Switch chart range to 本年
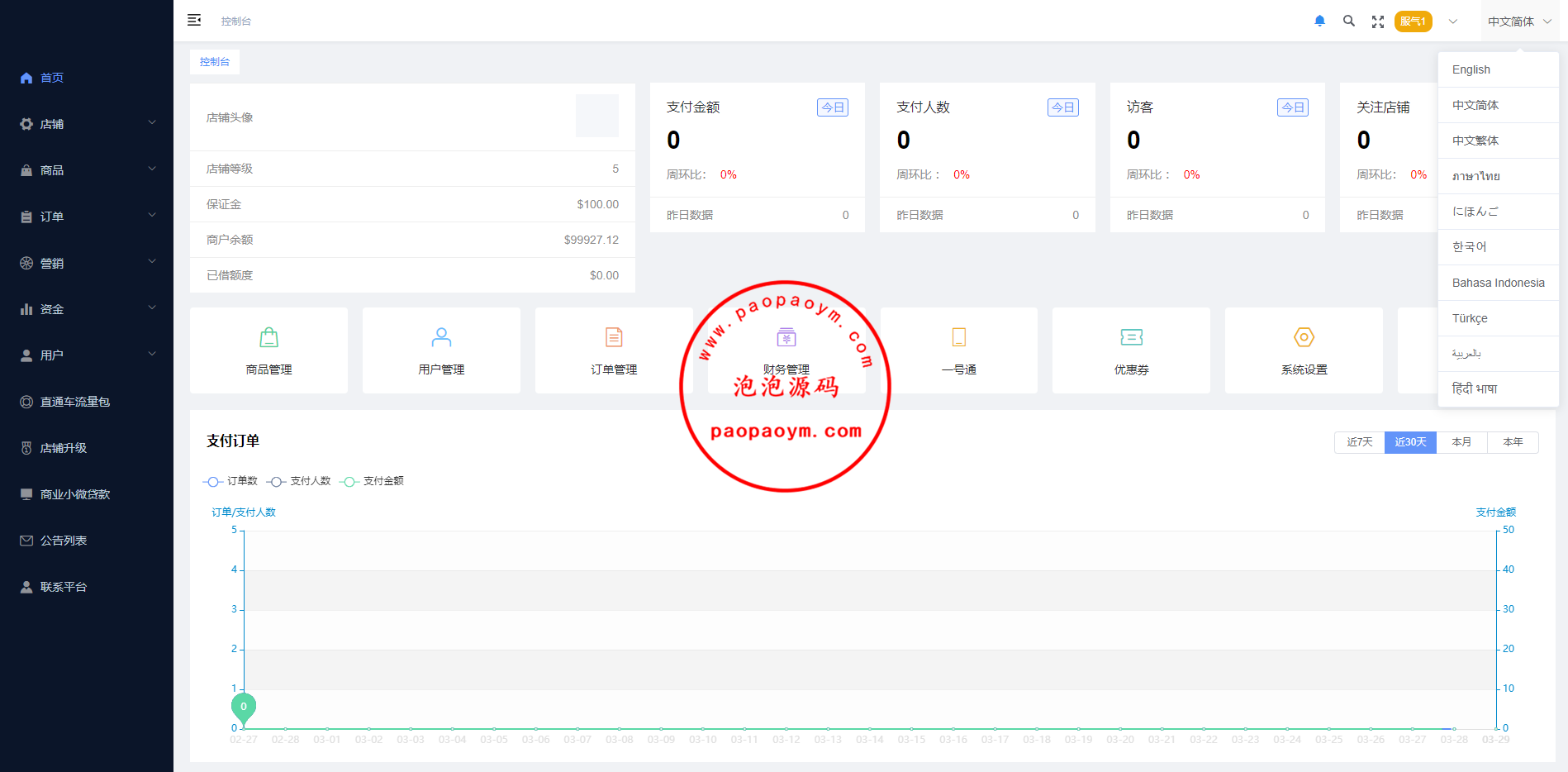1568x772 pixels. click(x=1512, y=442)
